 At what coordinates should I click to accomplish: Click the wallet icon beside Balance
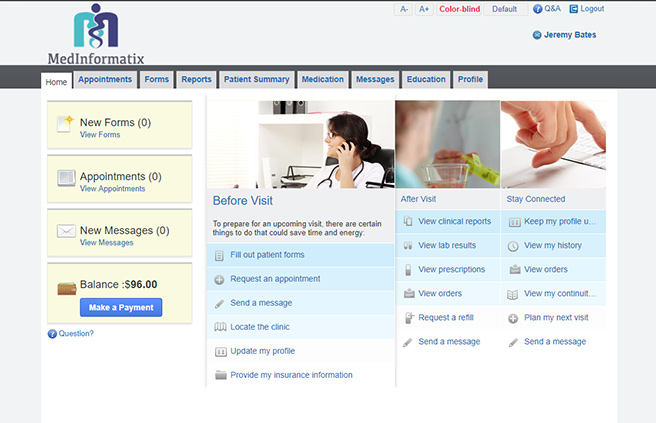(67, 288)
